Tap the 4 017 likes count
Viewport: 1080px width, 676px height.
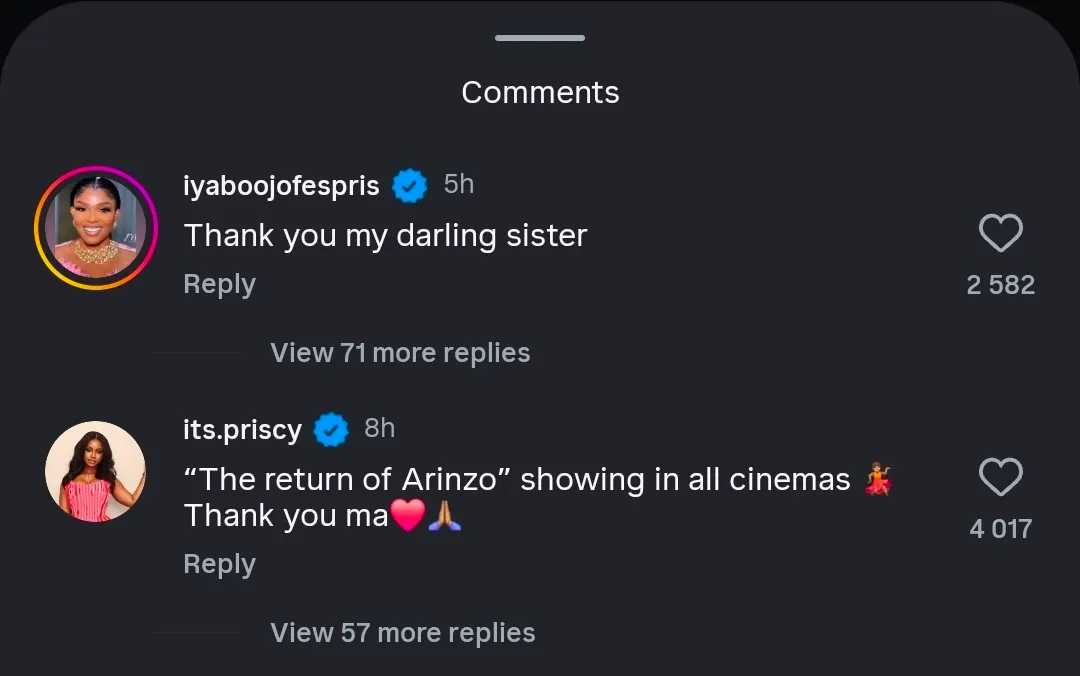point(1000,529)
